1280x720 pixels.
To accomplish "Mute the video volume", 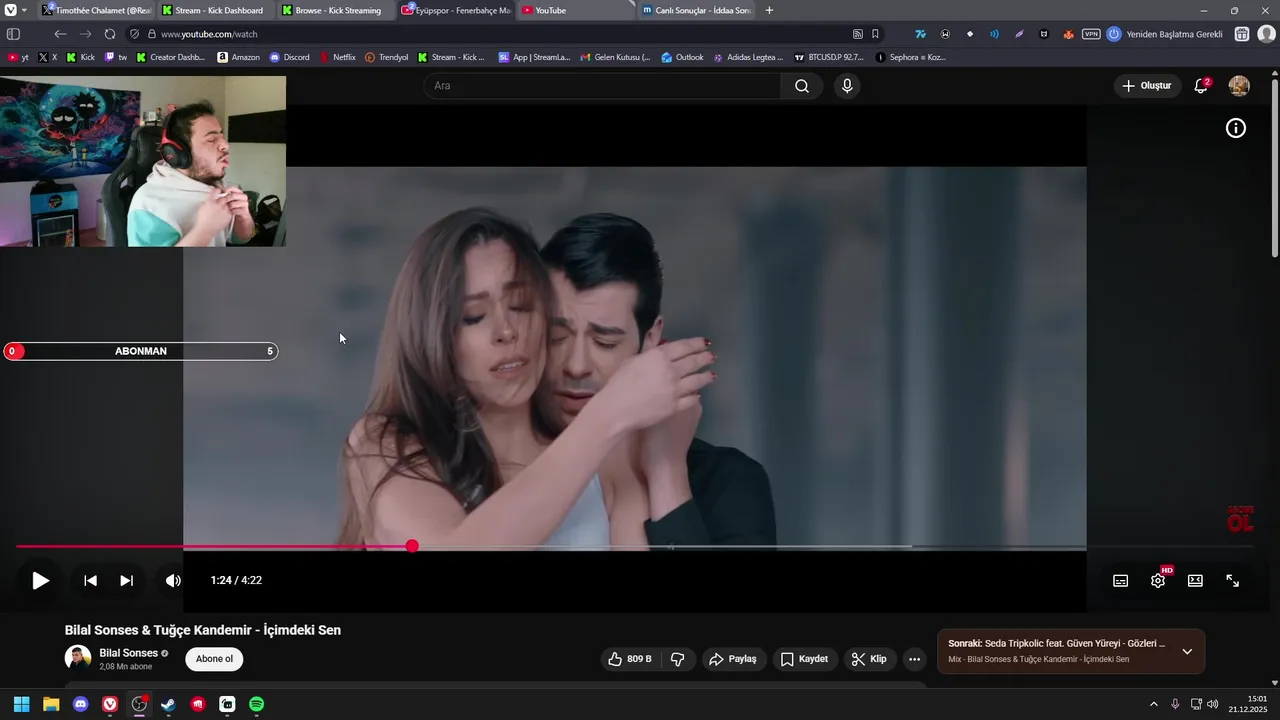I will (173, 581).
